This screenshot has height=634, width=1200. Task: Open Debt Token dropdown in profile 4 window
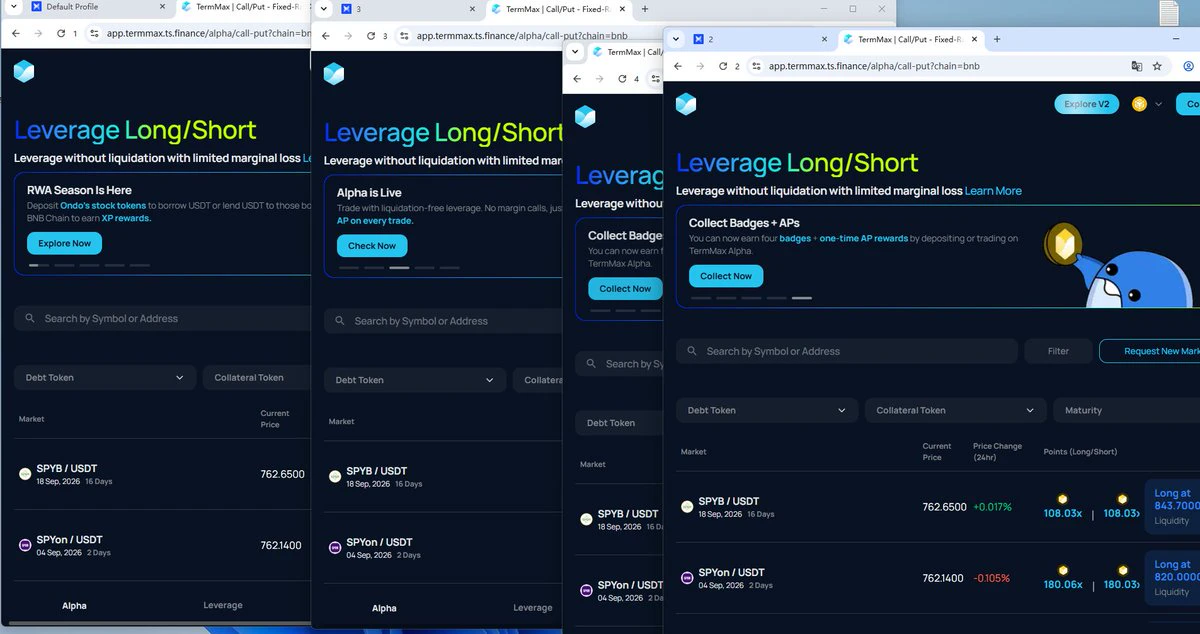click(x=618, y=422)
